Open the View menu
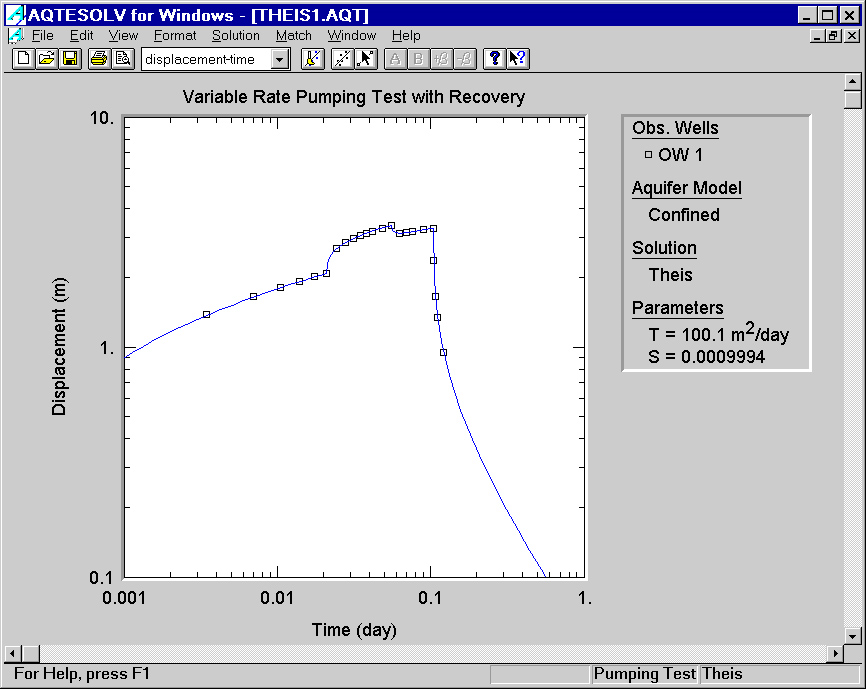Screen dimensions: 866x689 pos(123,35)
